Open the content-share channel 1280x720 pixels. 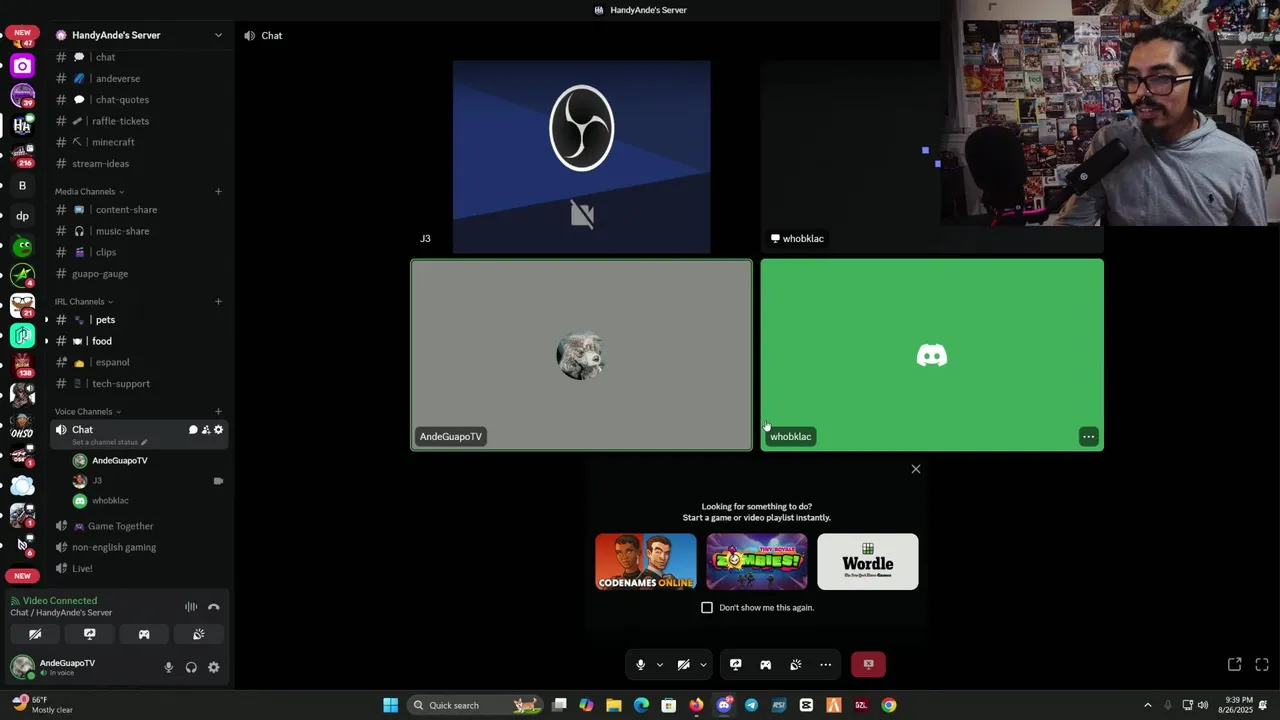coord(140,210)
